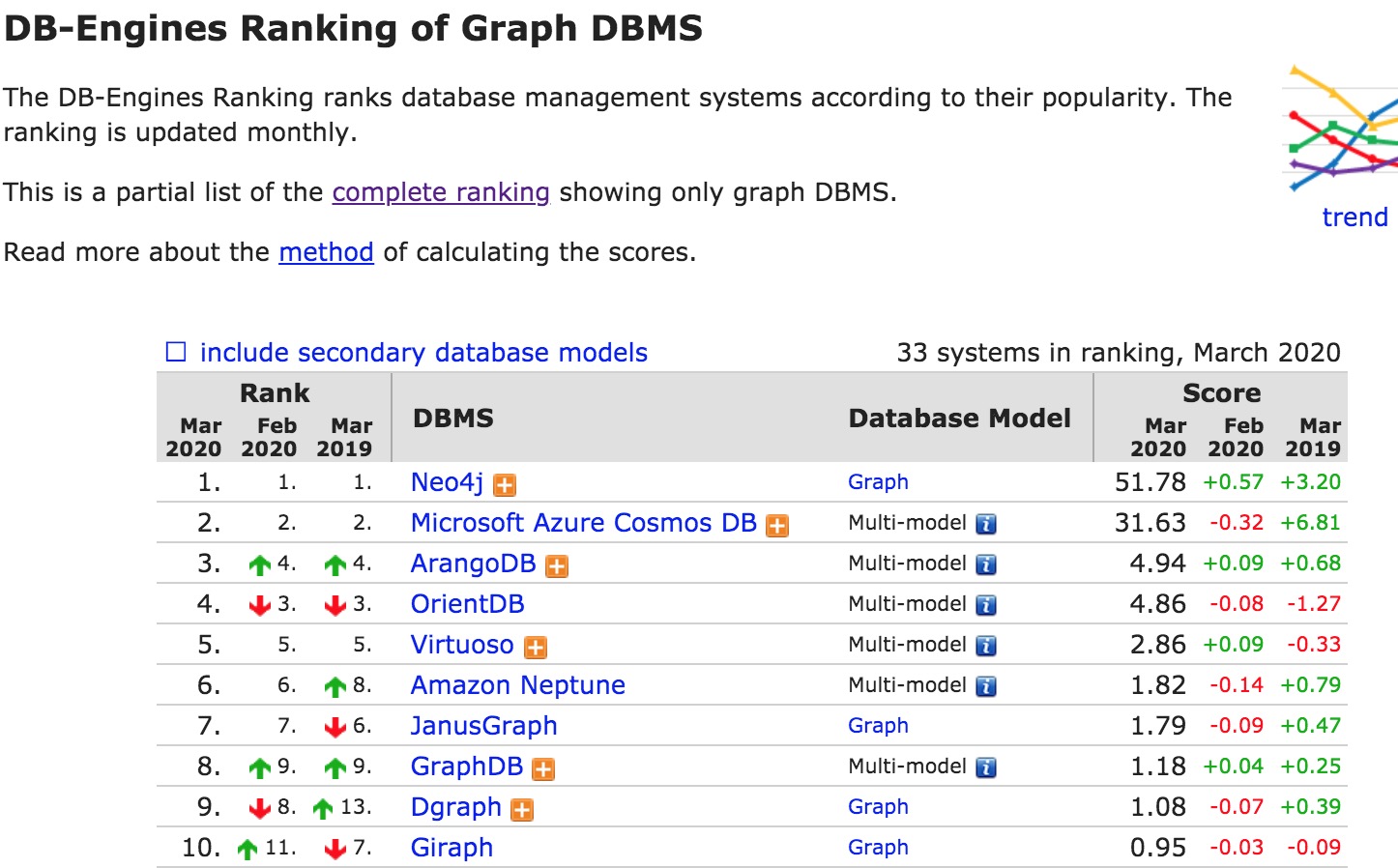
Task: Click the info icon in Microsoft Azure Cosmos DB row
Action: pyautogui.click(x=986, y=525)
